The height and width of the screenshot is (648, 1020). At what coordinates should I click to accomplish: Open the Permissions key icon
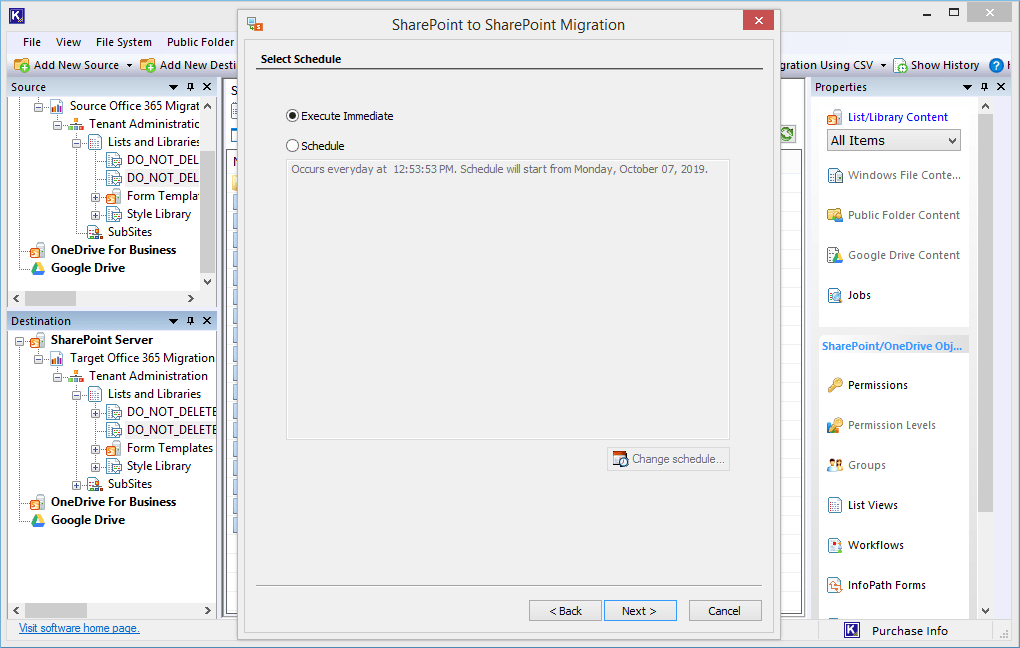click(835, 385)
